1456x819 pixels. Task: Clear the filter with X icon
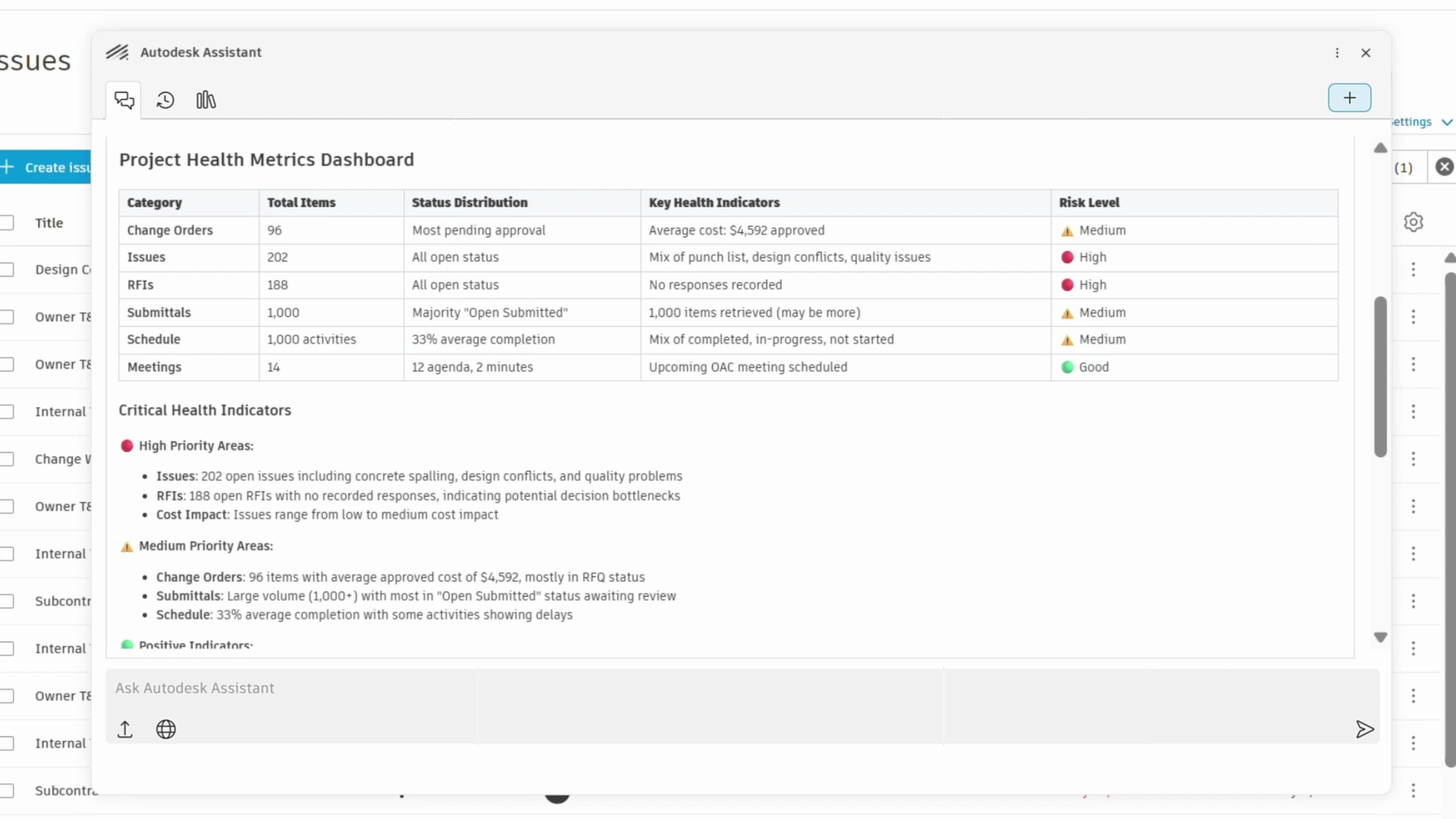pos(1444,167)
